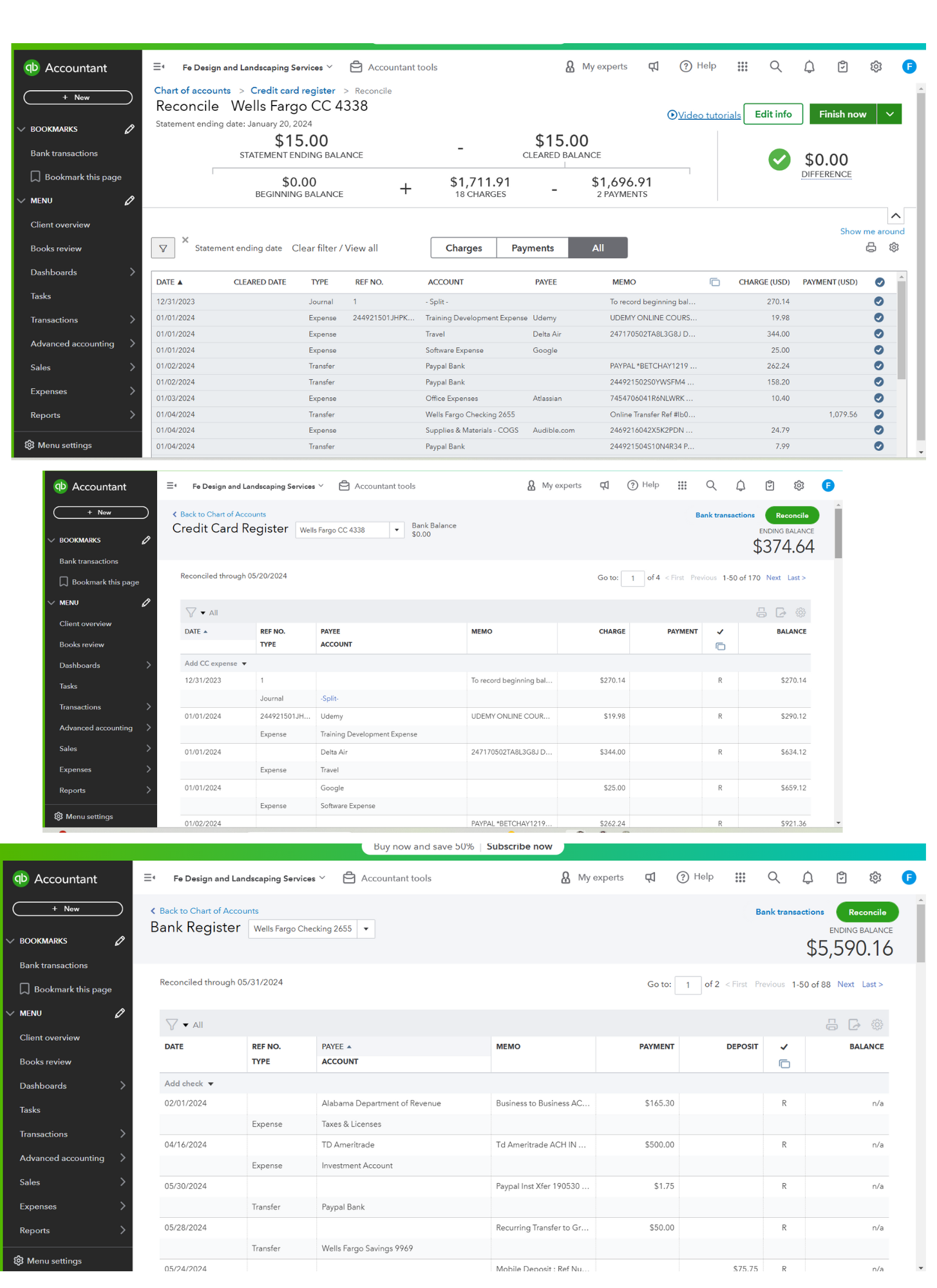Open Finish now dropdown arrow
937x1288 pixels.
pyautogui.click(x=889, y=114)
